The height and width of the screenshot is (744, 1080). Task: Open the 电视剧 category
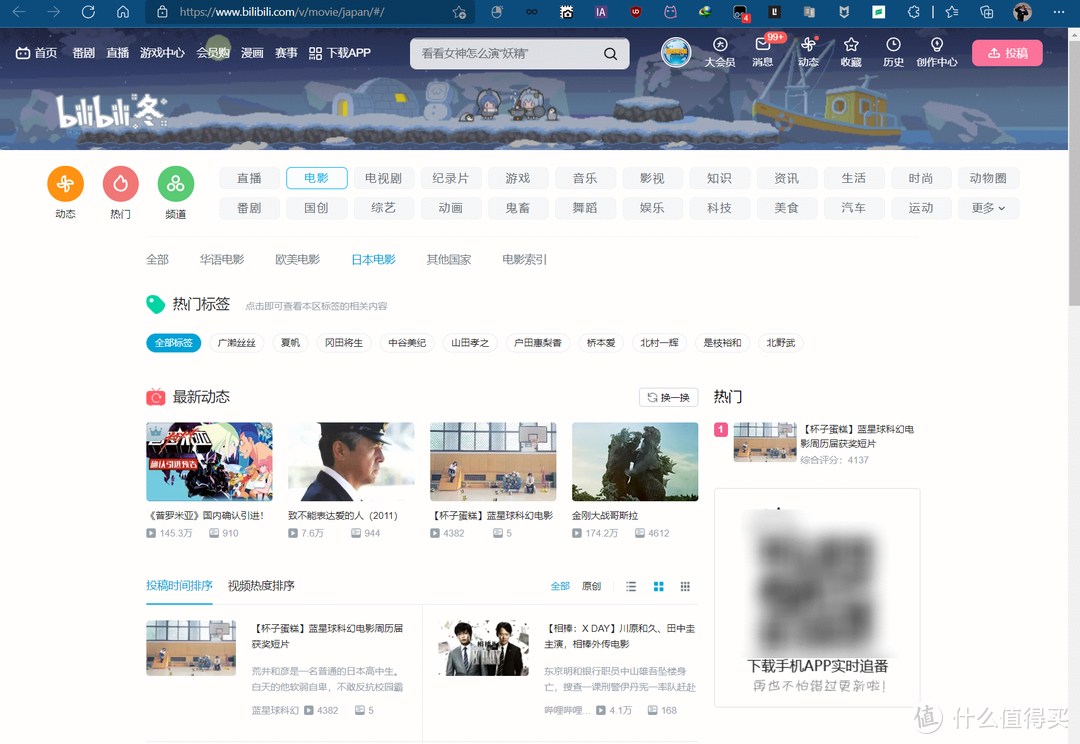(383, 178)
